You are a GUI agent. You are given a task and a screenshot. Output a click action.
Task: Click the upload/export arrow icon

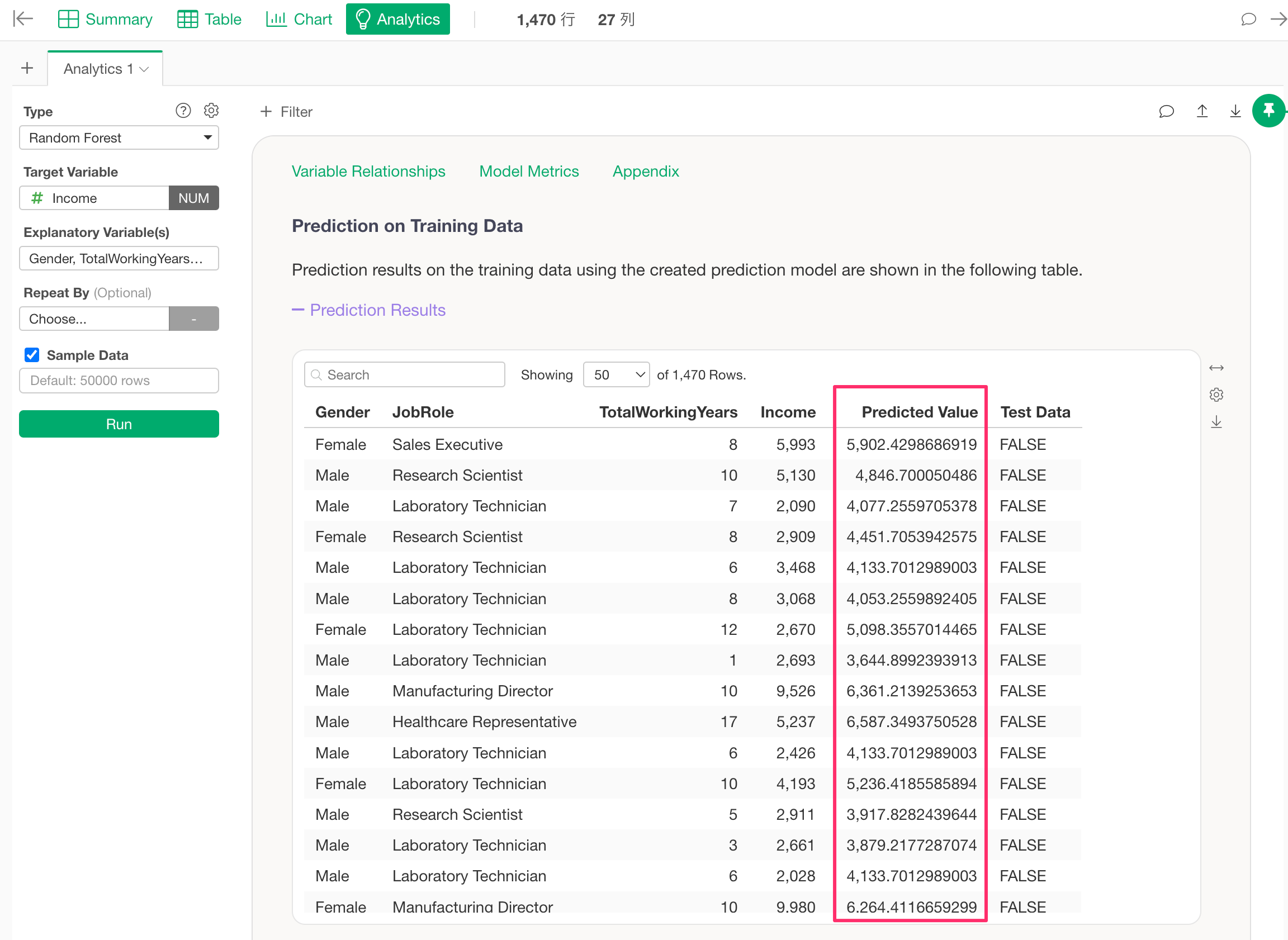coord(1201,112)
